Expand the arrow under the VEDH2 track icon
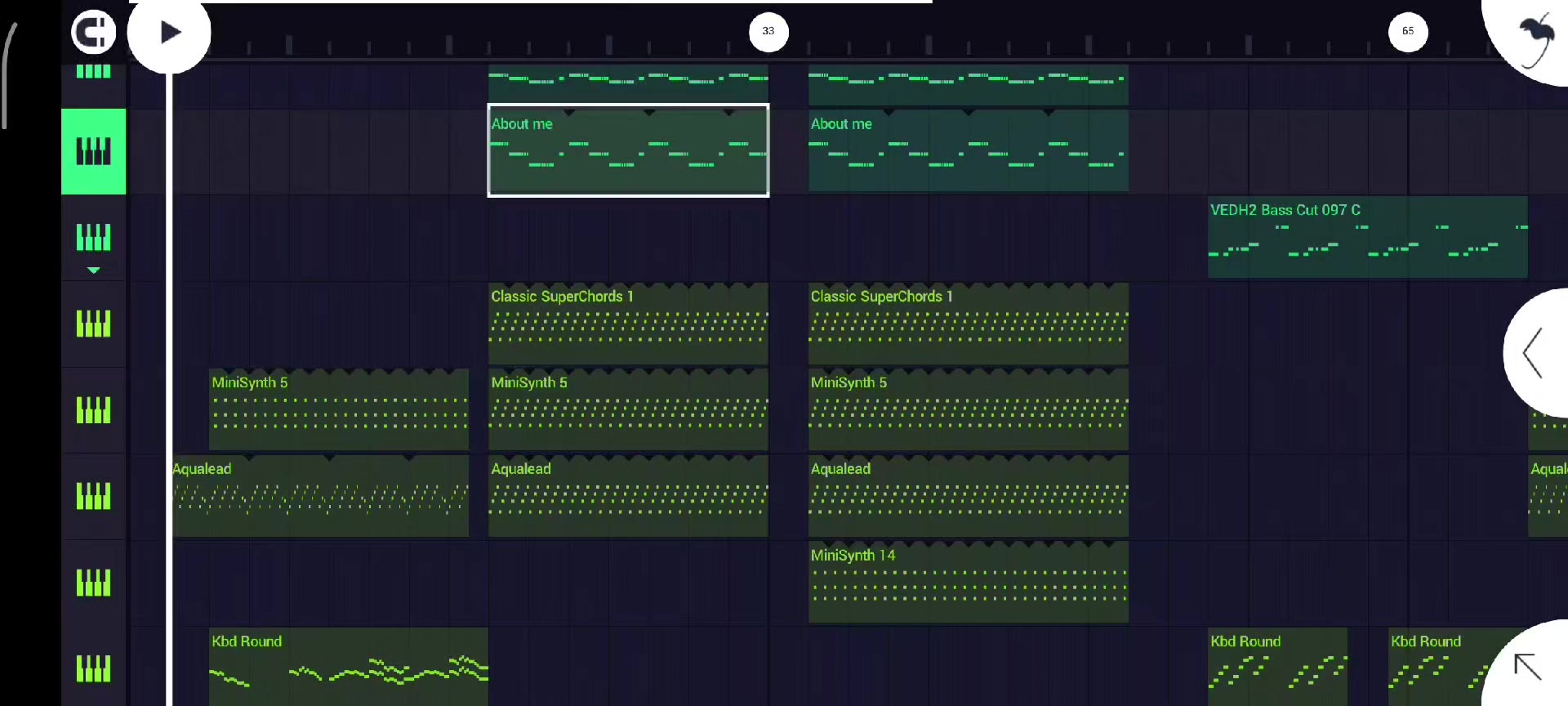1568x706 pixels. pos(93,270)
